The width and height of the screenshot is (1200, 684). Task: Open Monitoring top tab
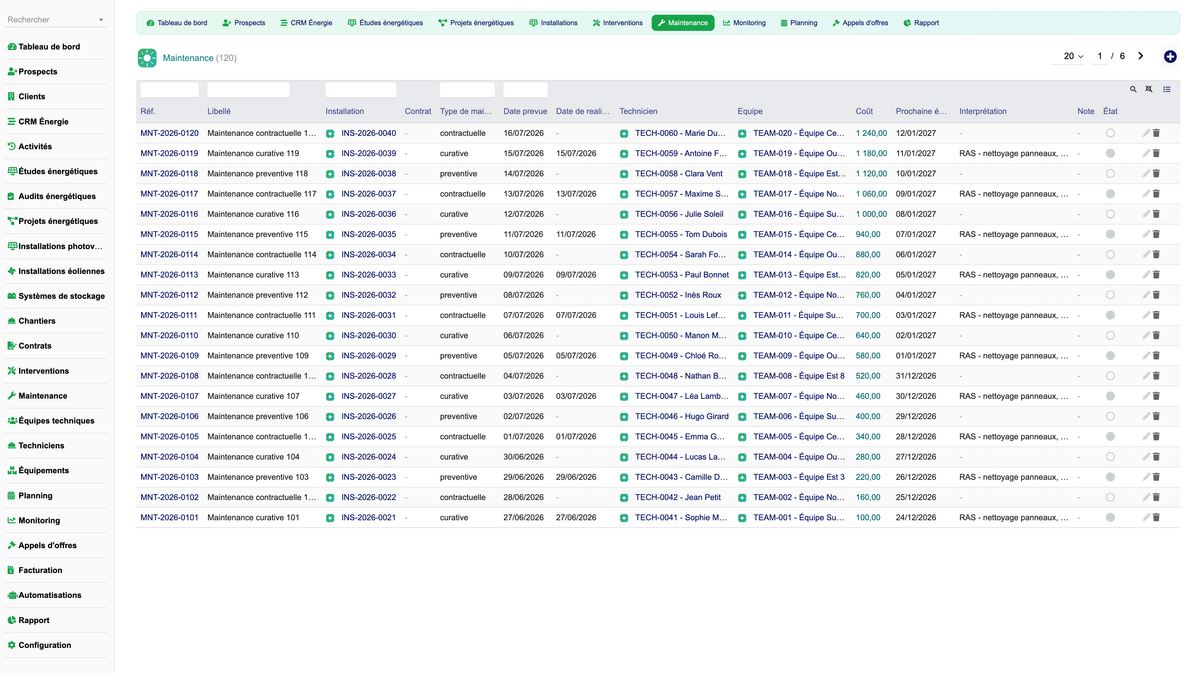click(744, 23)
